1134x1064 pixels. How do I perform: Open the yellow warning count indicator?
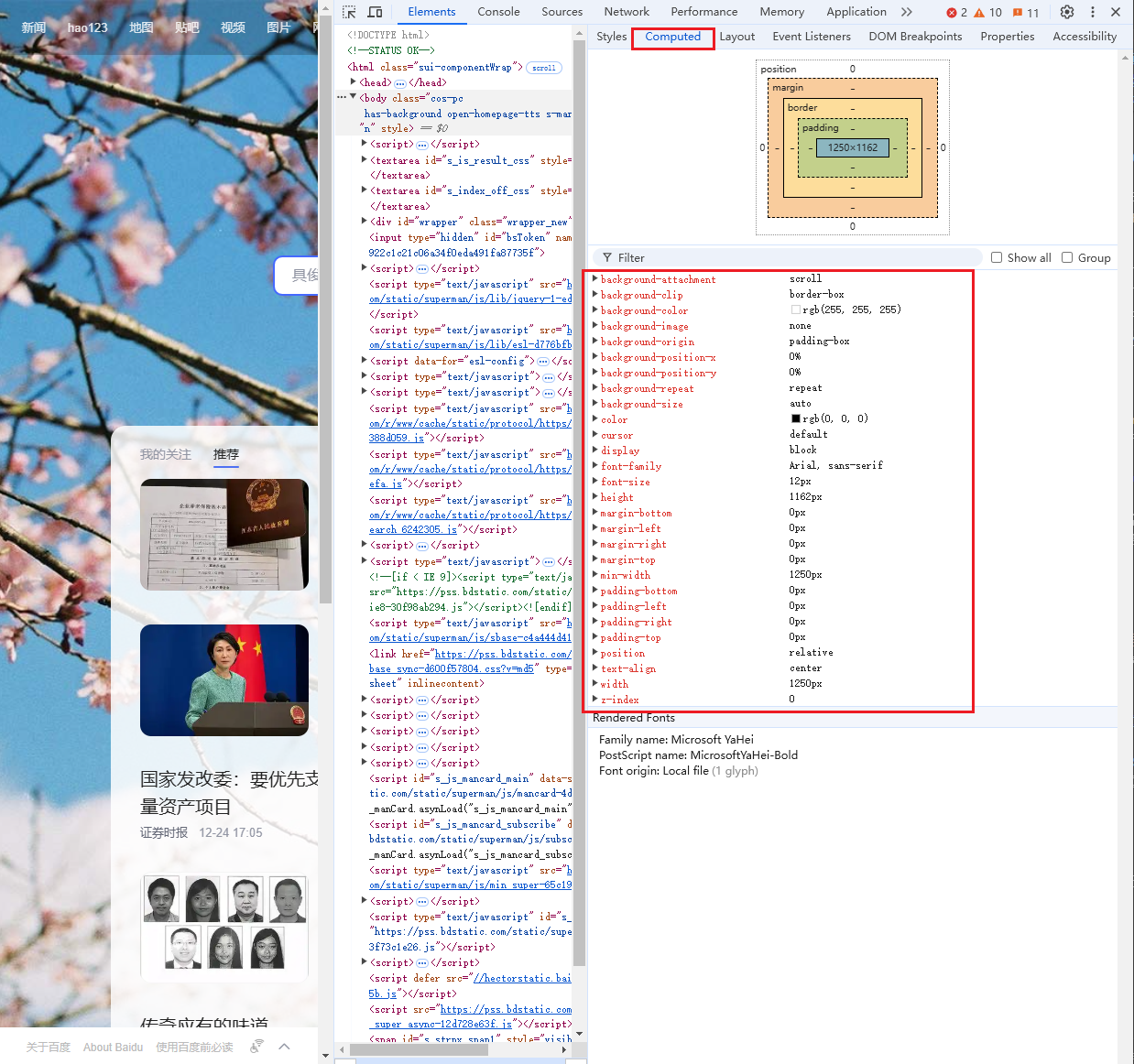point(987,12)
